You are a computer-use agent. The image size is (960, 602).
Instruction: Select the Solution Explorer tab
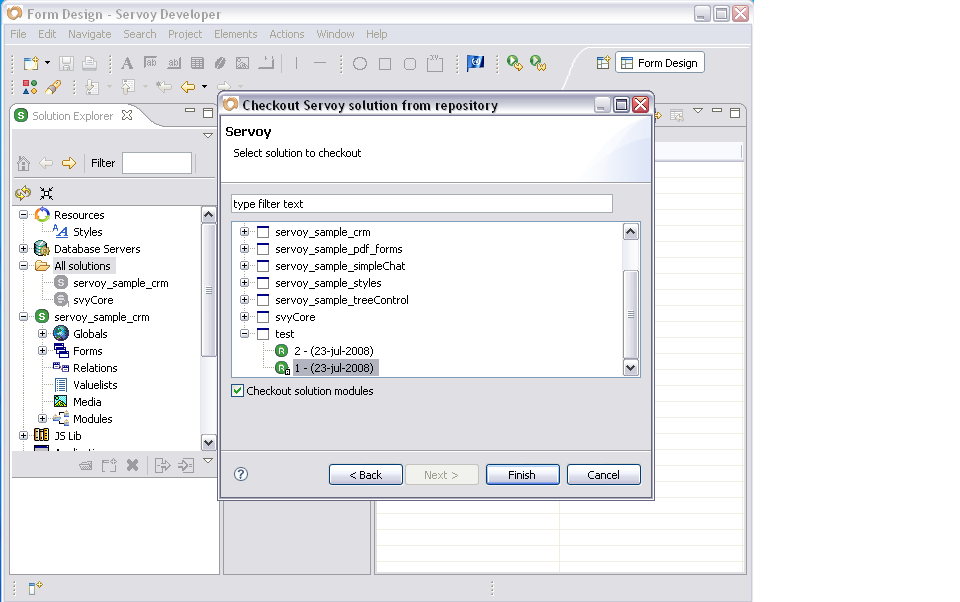72,116
